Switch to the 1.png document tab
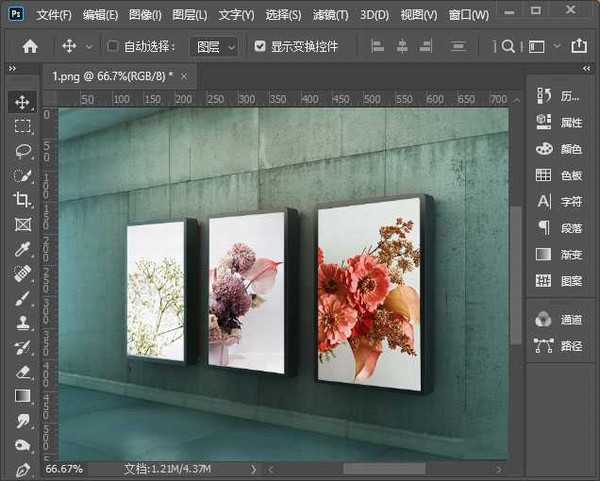This screenshot has width=600, height=481. 112,75
